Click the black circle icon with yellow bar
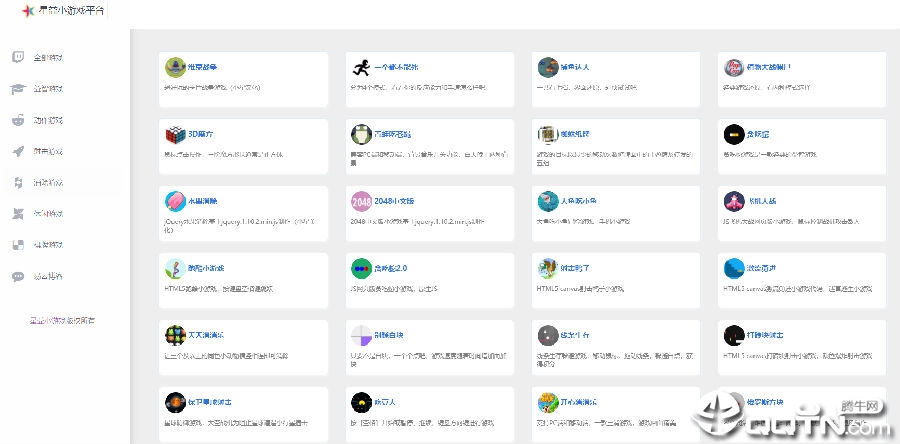This screenshot has width=900, height=444. (734, 134)
